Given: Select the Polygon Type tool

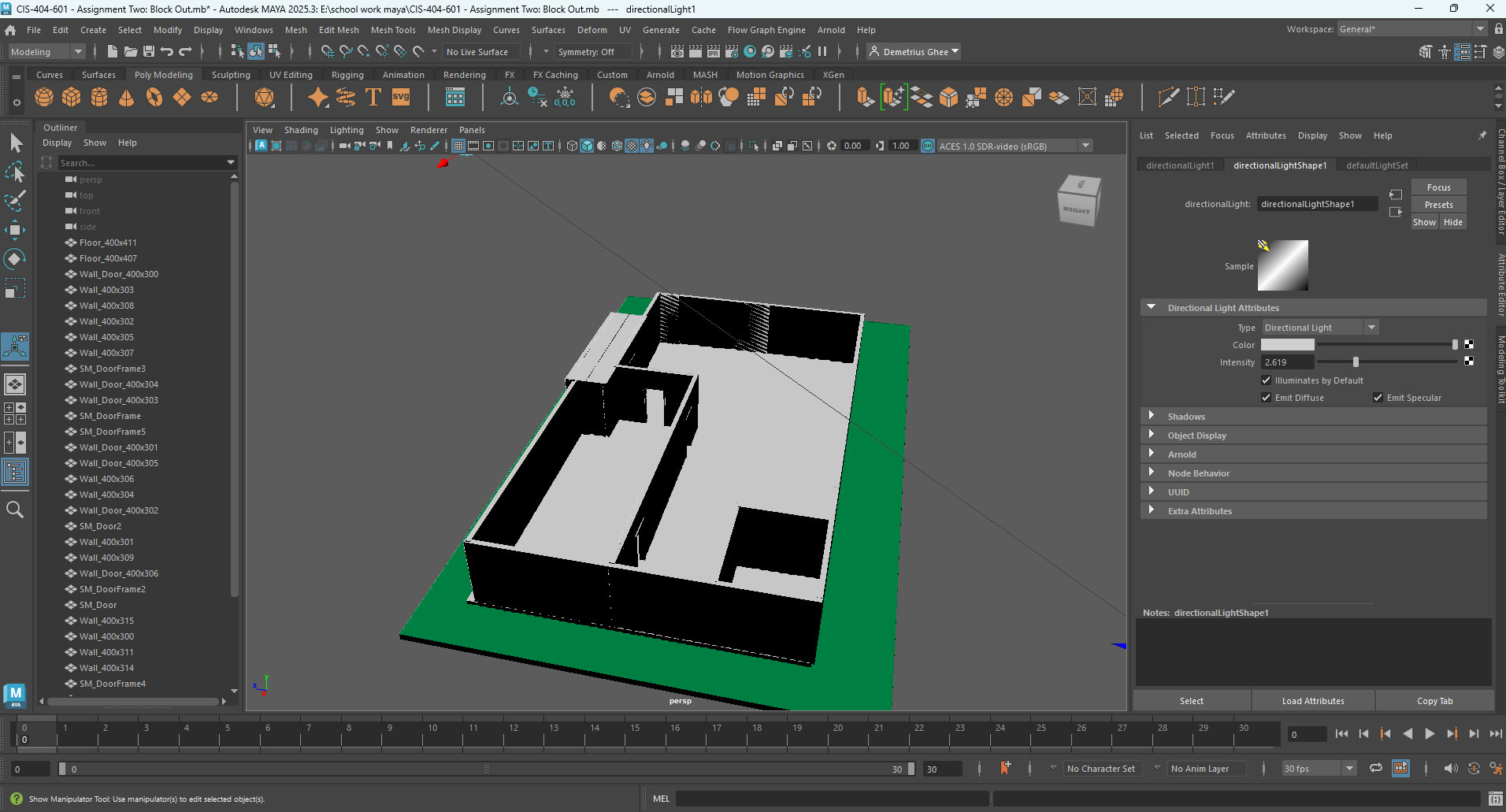Looking at the screenshot, I should coord(373,97).
